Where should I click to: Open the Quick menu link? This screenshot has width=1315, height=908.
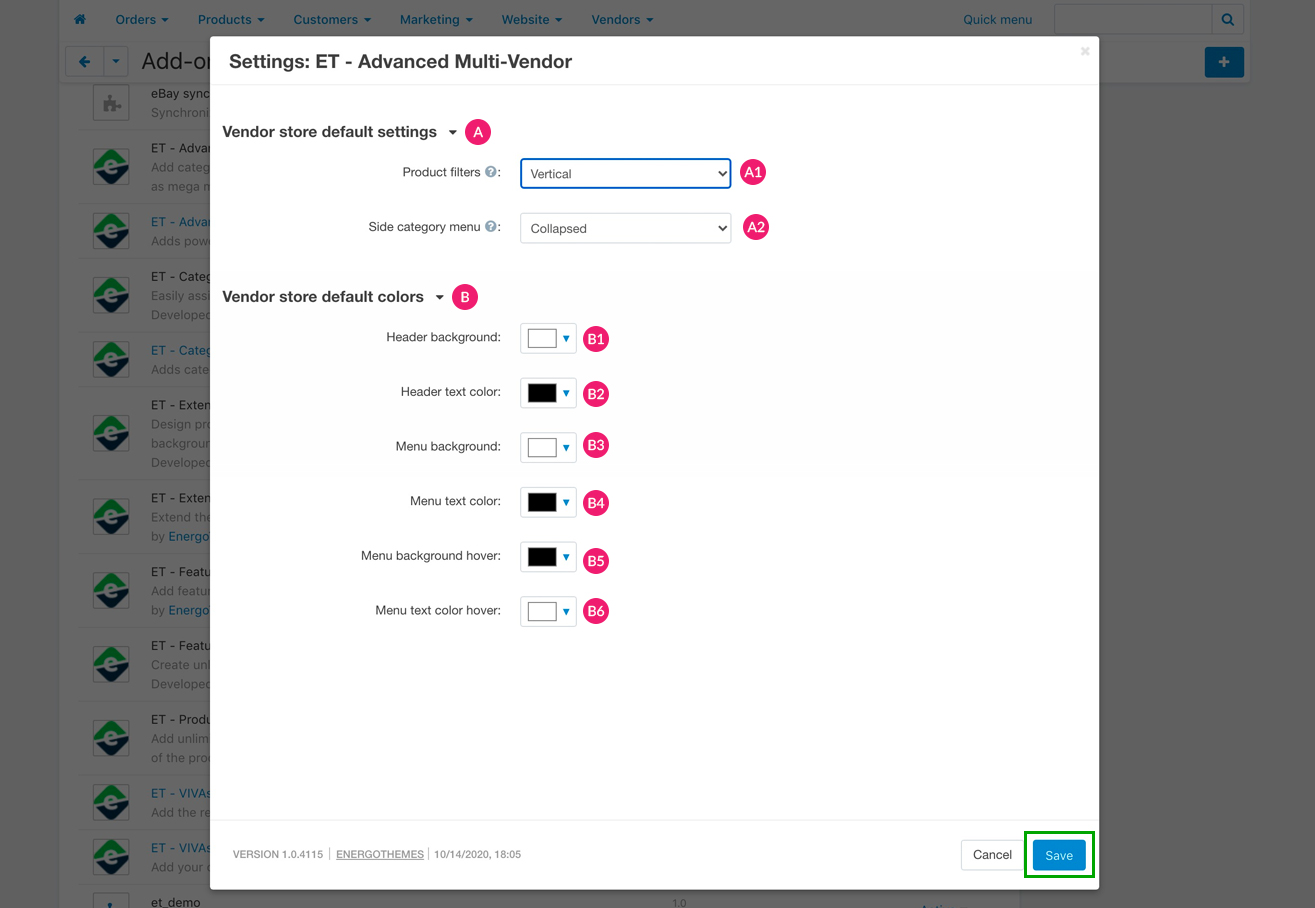pos(998,19)
